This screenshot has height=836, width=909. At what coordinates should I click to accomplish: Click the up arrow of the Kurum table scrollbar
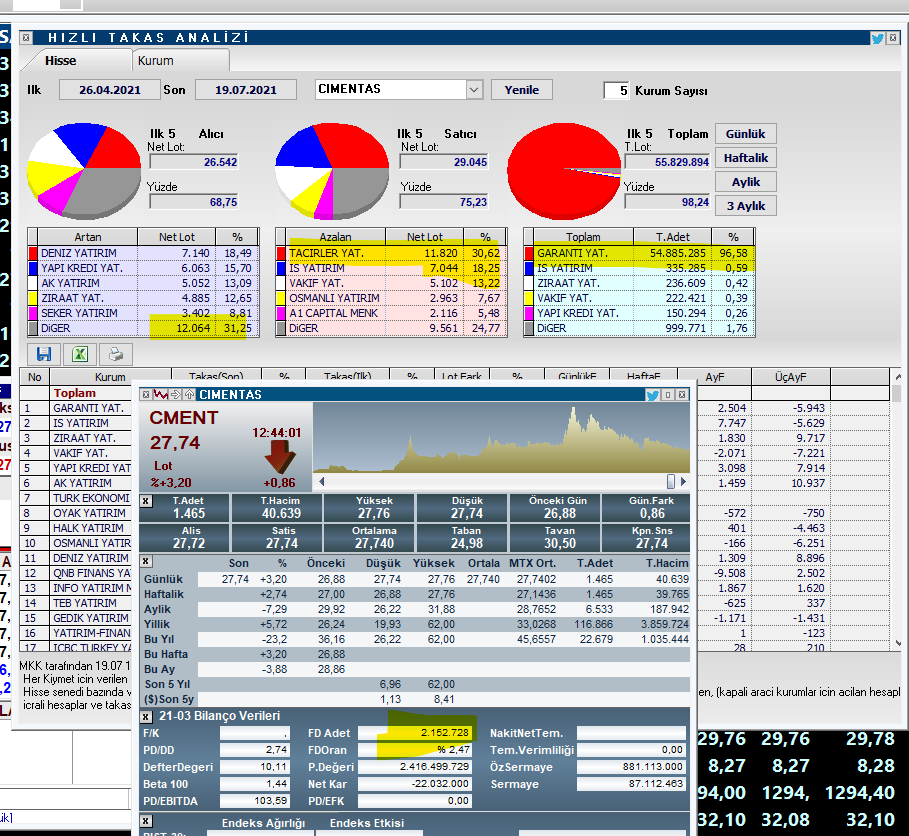click(x=897, y=377)
